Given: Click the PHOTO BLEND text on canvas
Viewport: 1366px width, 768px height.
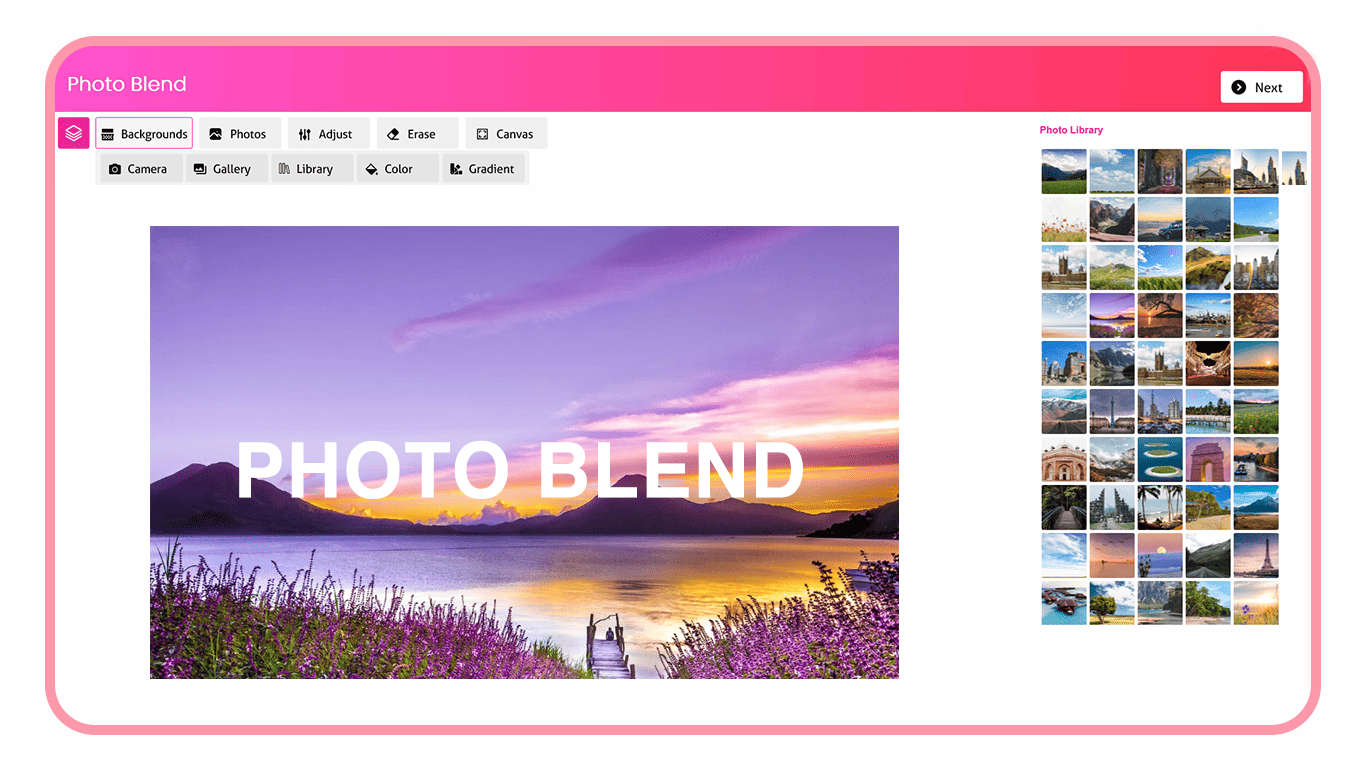Looking at the screenshot, I should point(520,470).
